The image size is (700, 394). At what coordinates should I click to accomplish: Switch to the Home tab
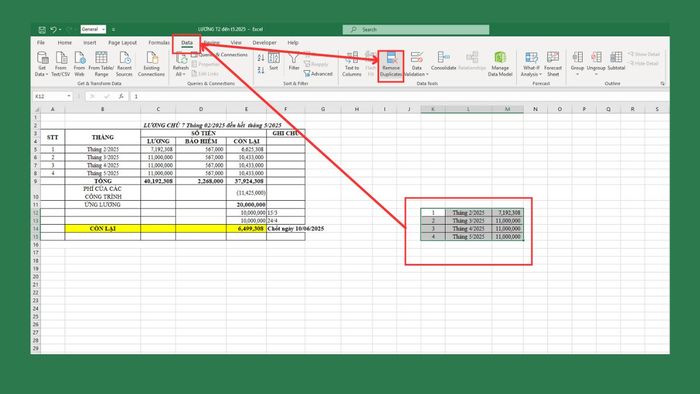(65, 43)
